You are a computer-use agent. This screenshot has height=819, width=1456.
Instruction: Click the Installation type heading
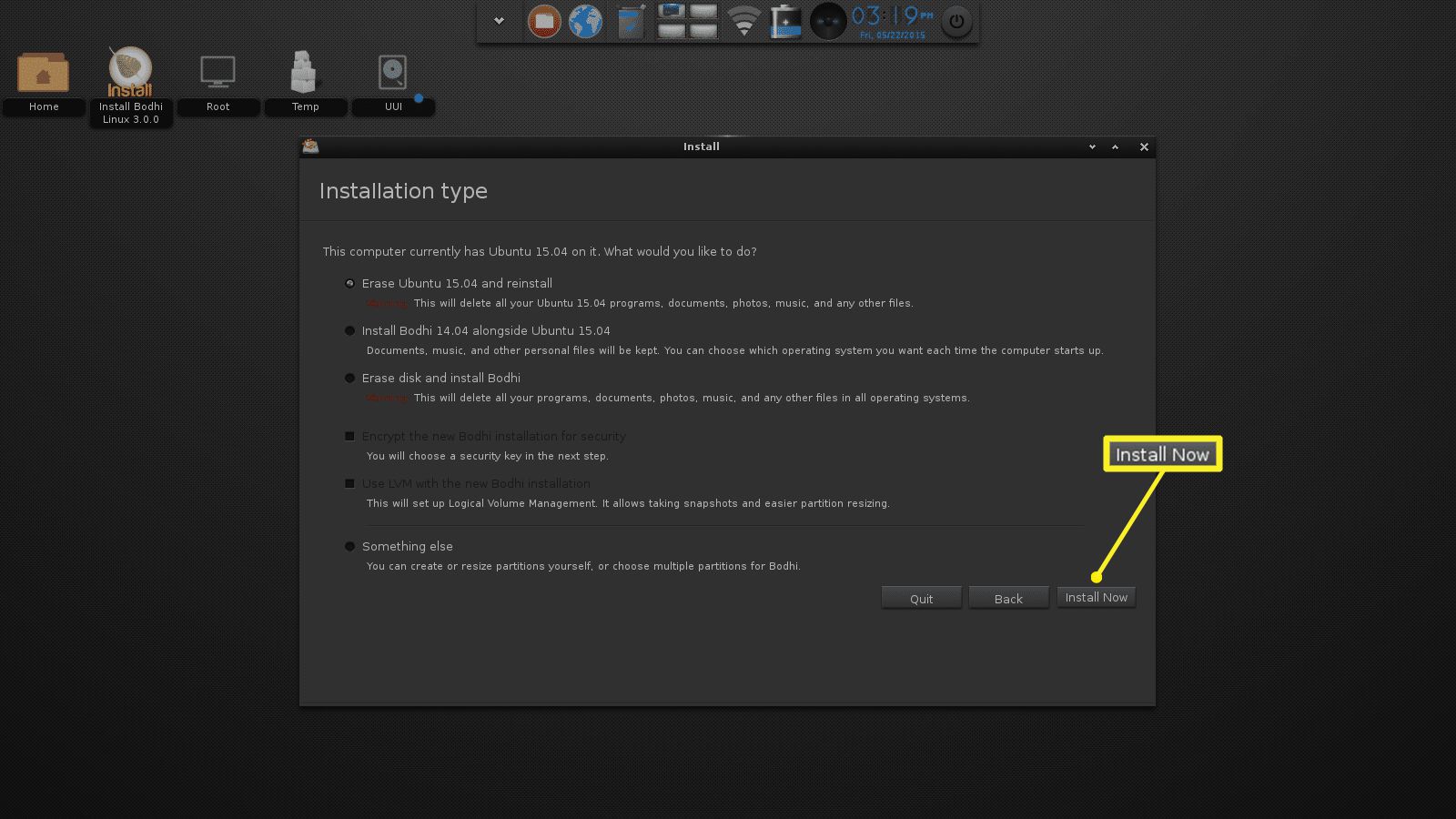click(x=403, y=191)
